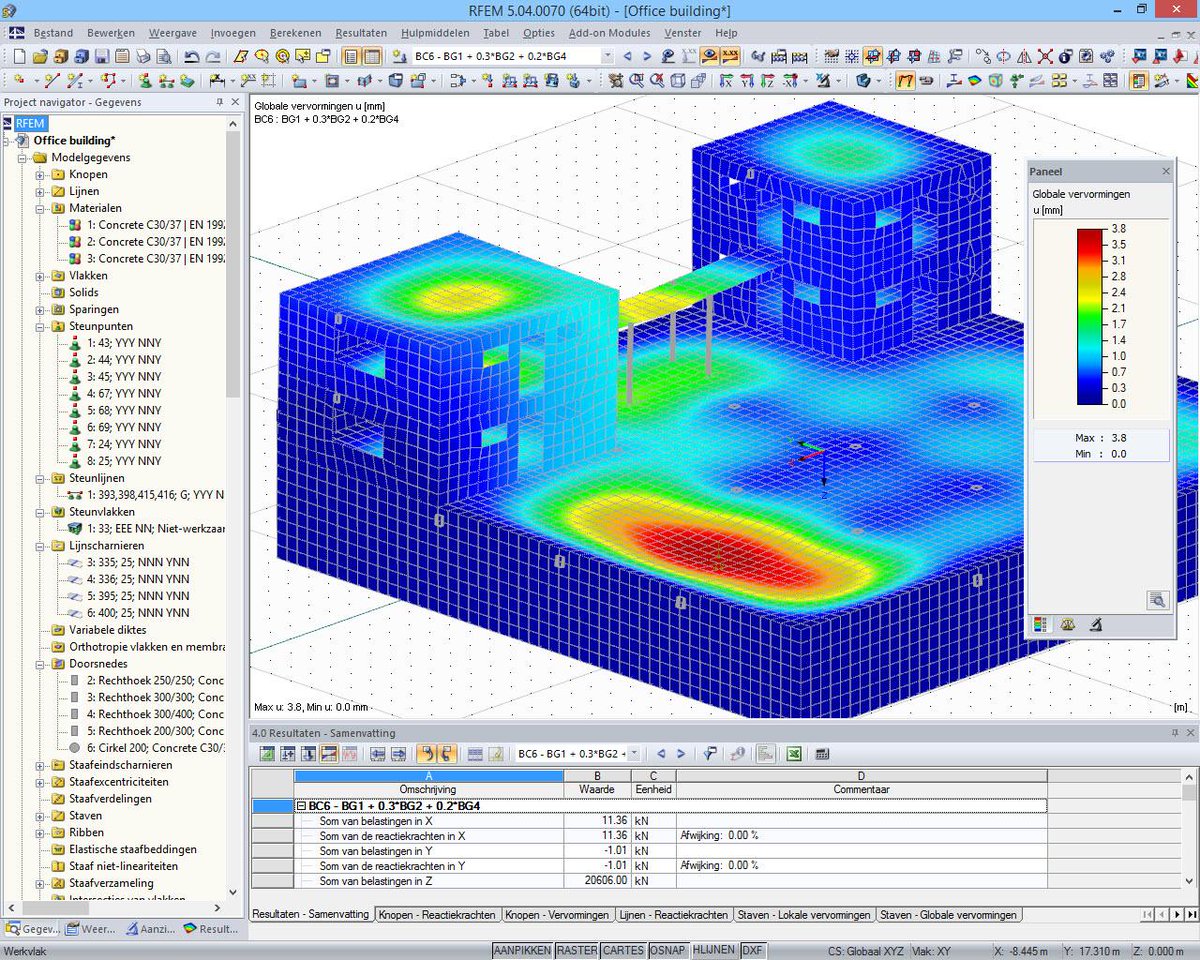This screenshot has height=960, width=1200.
Task: Click the calculator icon in results table toolbar
Action: click(x=822, y=754)
